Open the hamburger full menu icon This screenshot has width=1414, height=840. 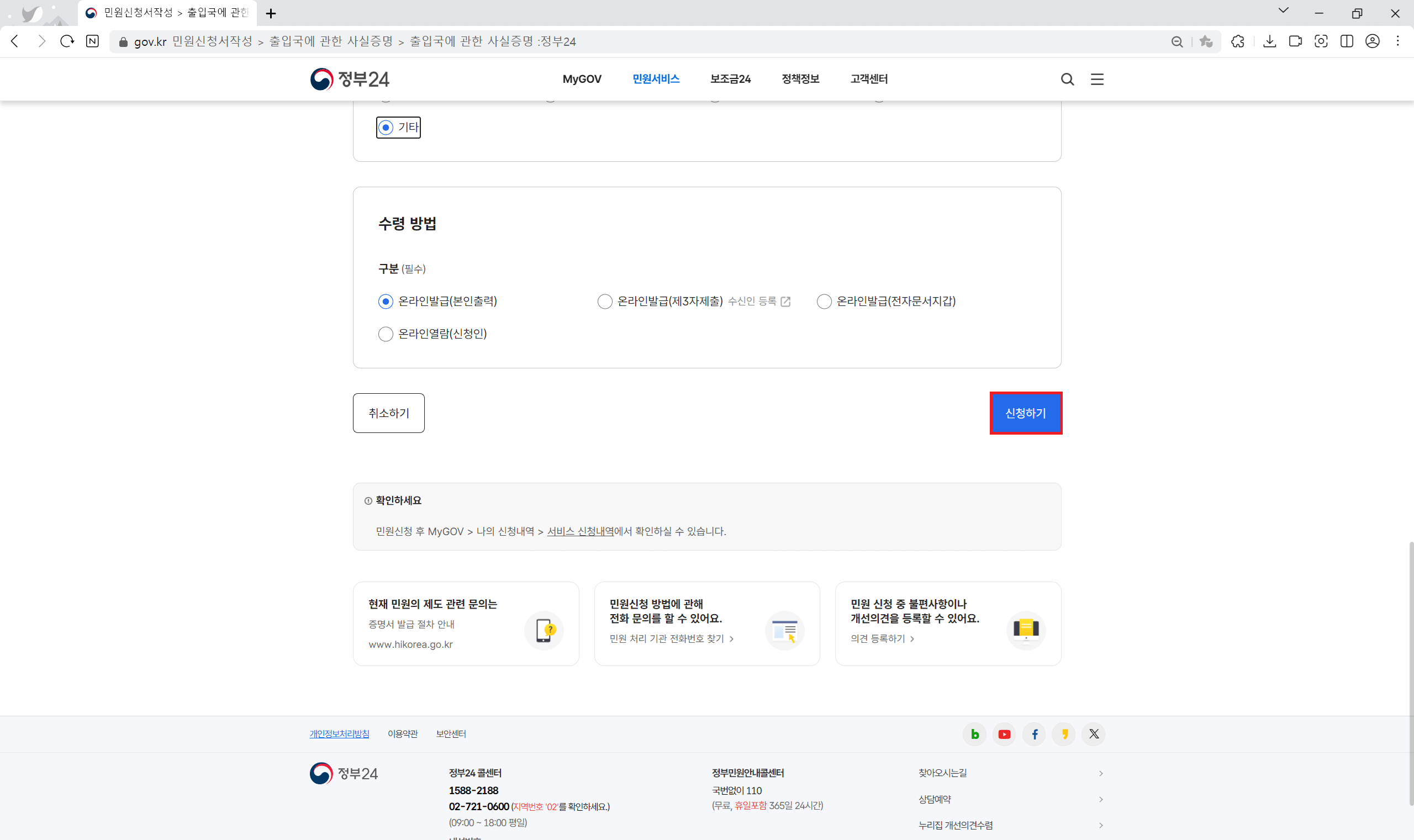1097,79
